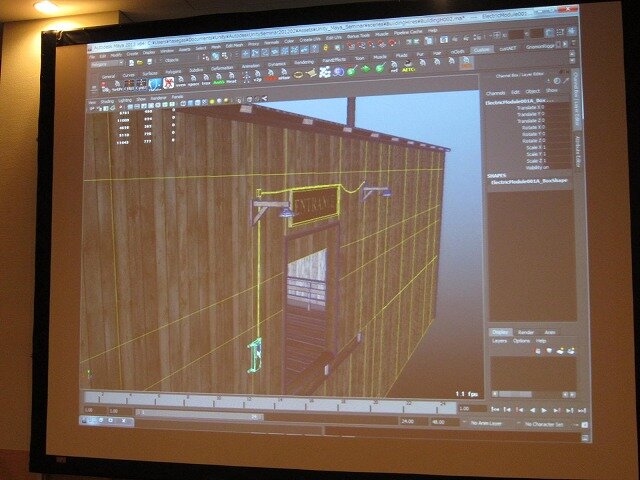Open the Polygons shelf tab
The height and width of the screenshot is (480, 640).
tap(173, 71)
